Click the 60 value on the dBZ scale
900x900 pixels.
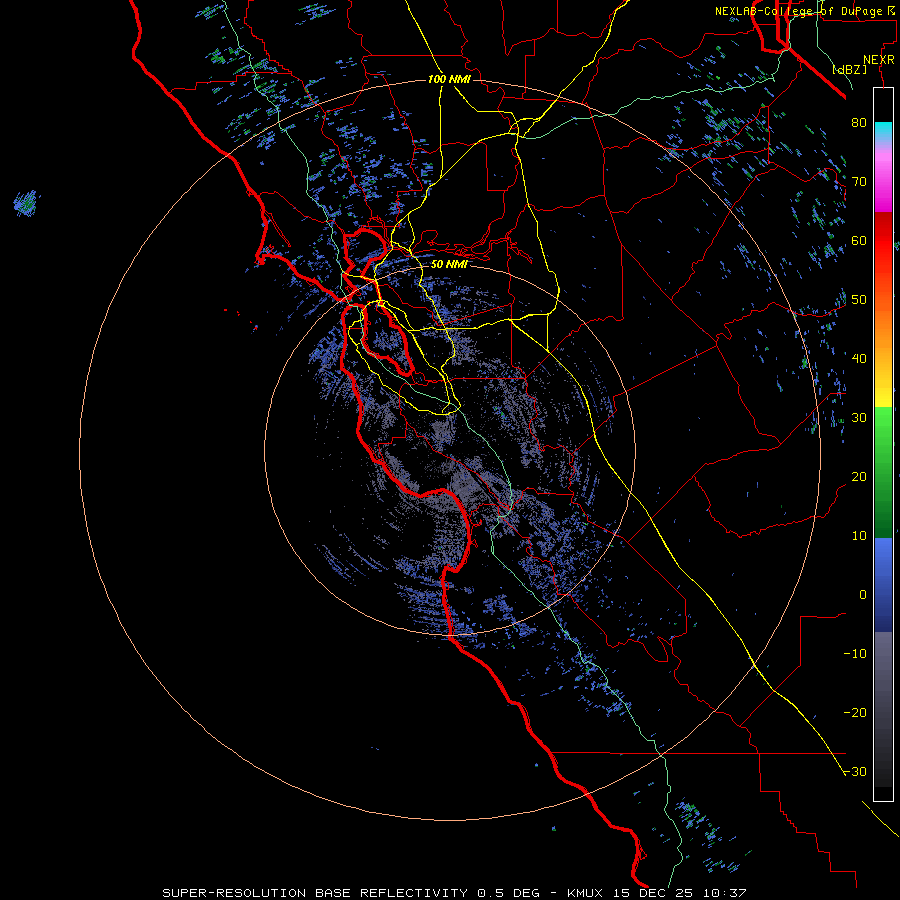pos(859,240)
